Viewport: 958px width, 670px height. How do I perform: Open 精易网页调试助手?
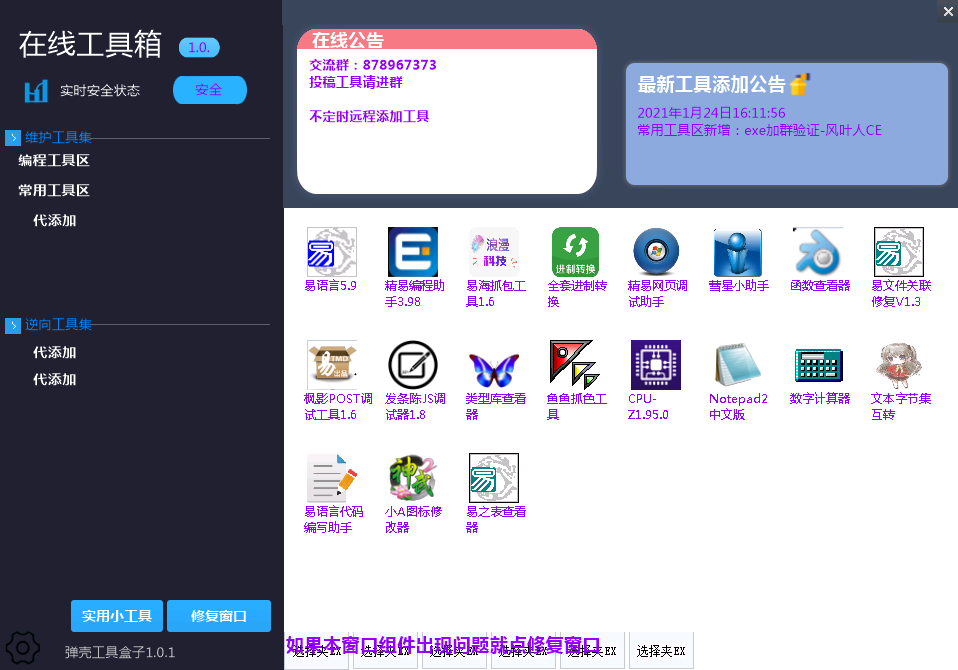point(656,252)
